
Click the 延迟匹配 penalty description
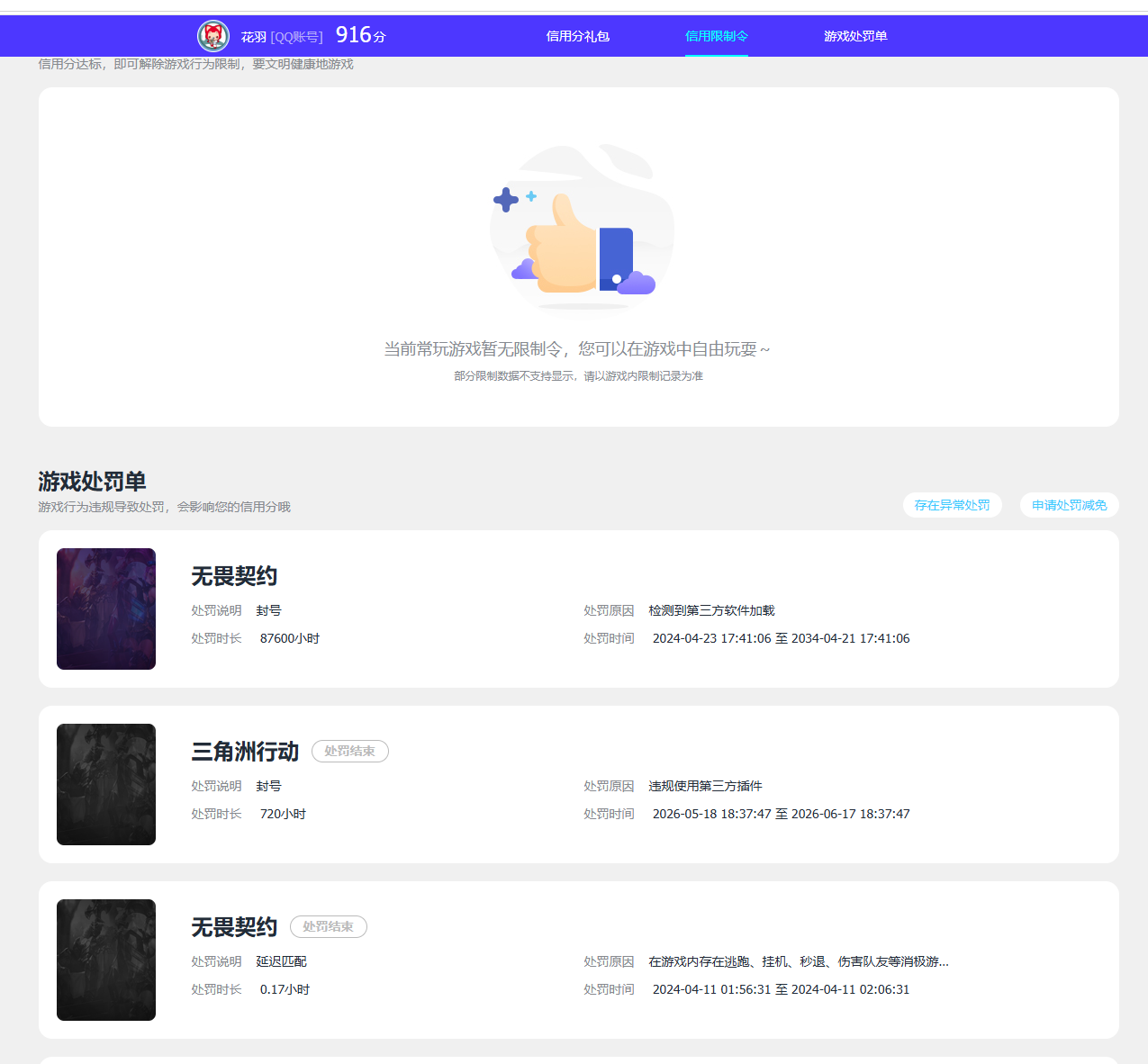tap(281, 961)
